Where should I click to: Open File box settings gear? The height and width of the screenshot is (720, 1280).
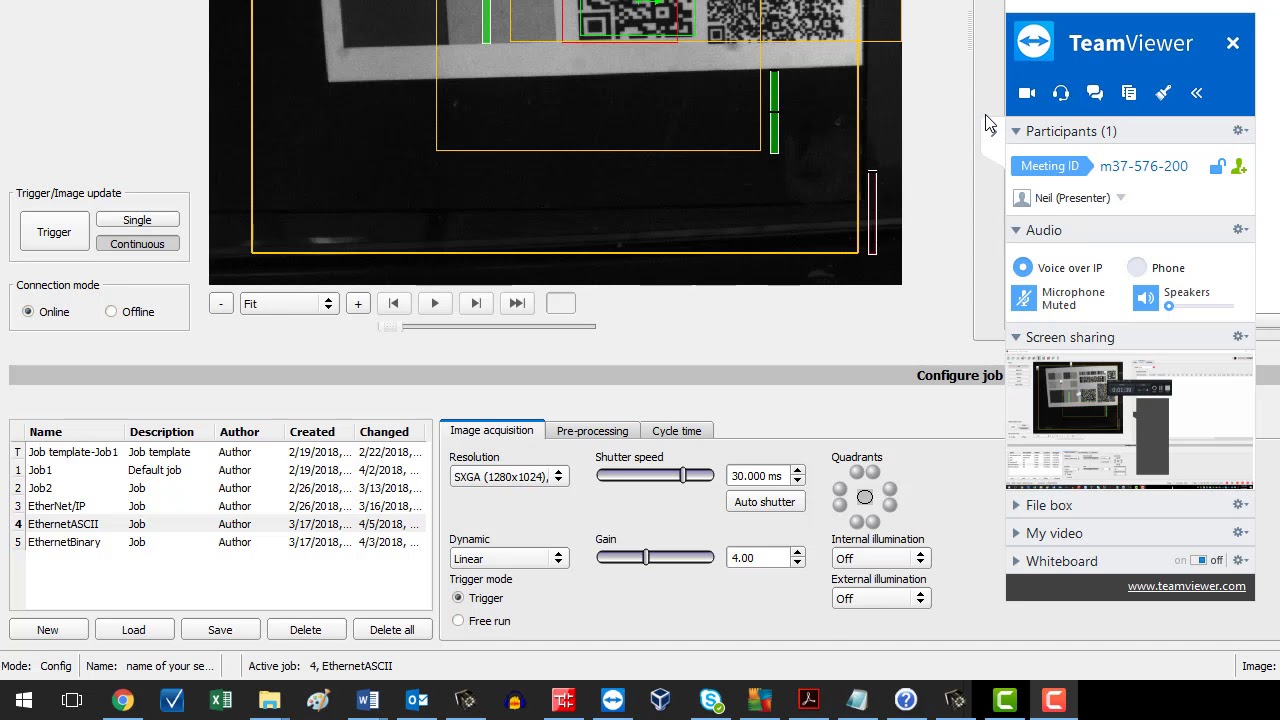click(1240, 505)
